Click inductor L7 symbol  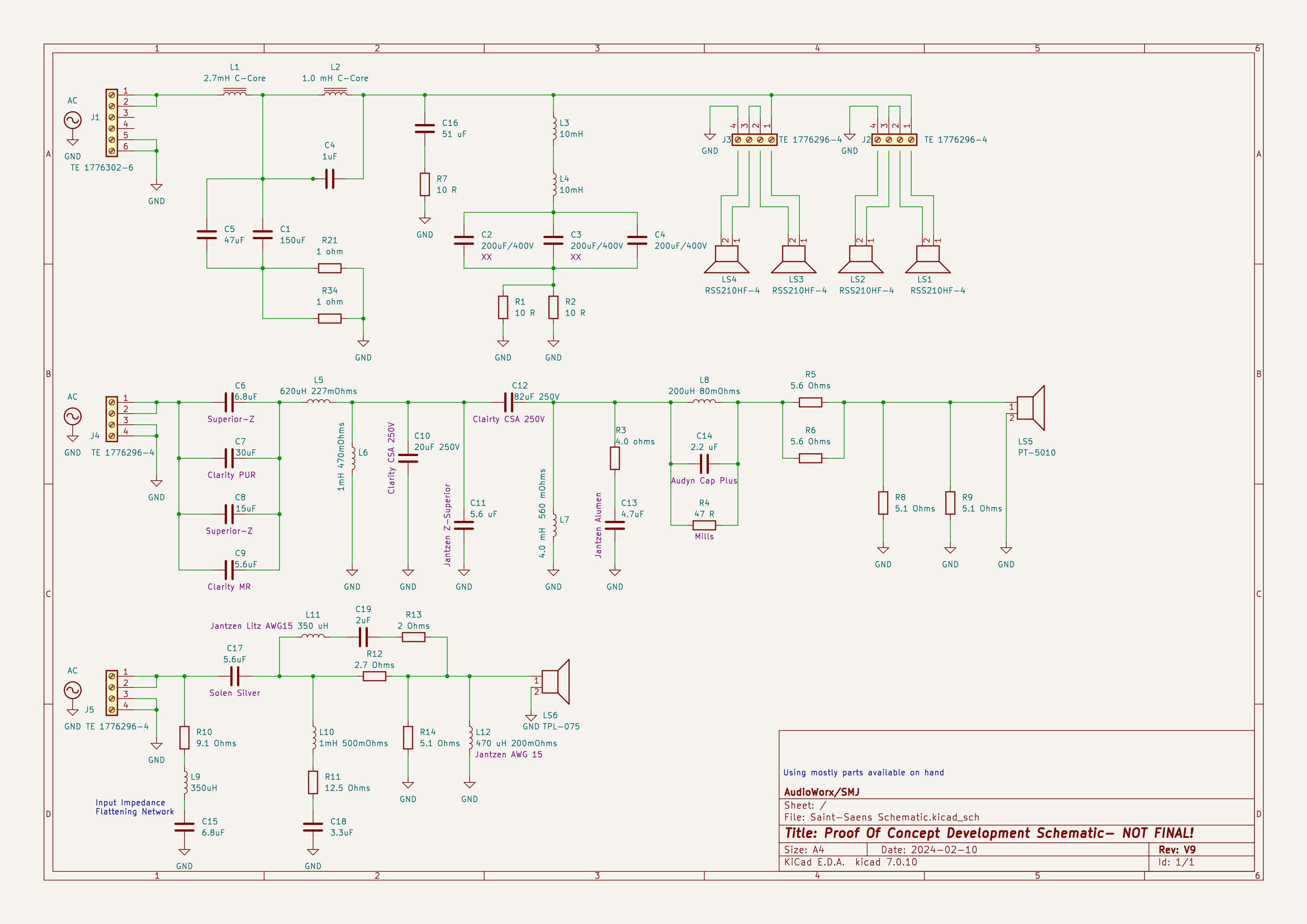[555, 525]
